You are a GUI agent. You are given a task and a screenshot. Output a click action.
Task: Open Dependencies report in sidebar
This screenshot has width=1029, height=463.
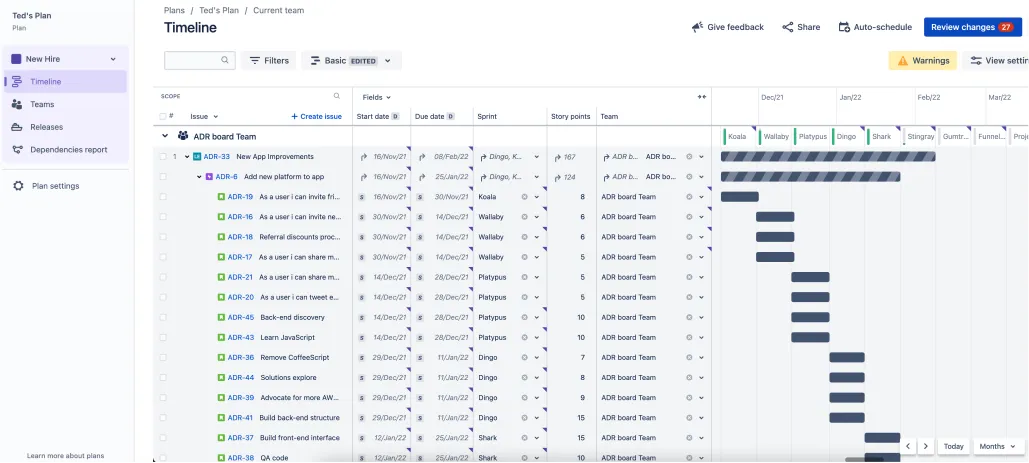(68, 150)
